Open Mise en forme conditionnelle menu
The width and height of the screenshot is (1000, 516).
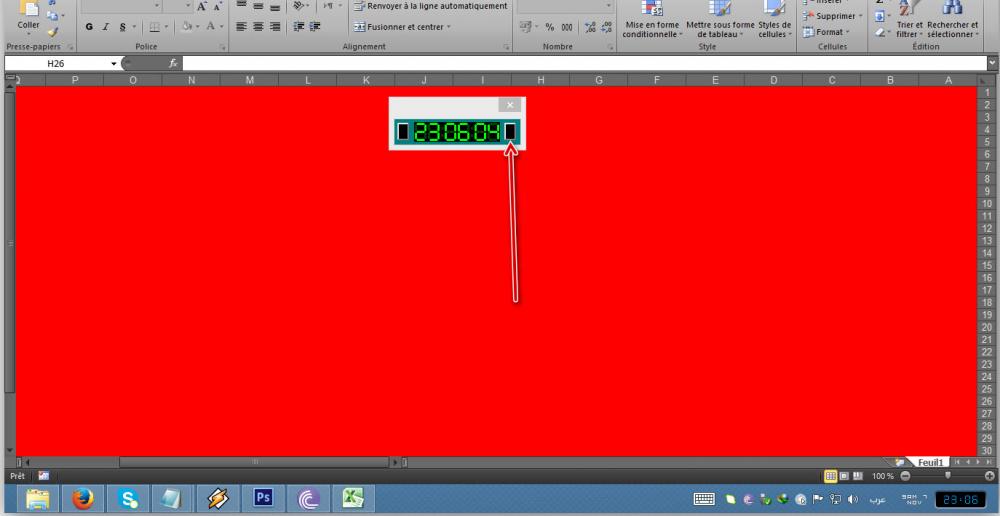[652, 19]
